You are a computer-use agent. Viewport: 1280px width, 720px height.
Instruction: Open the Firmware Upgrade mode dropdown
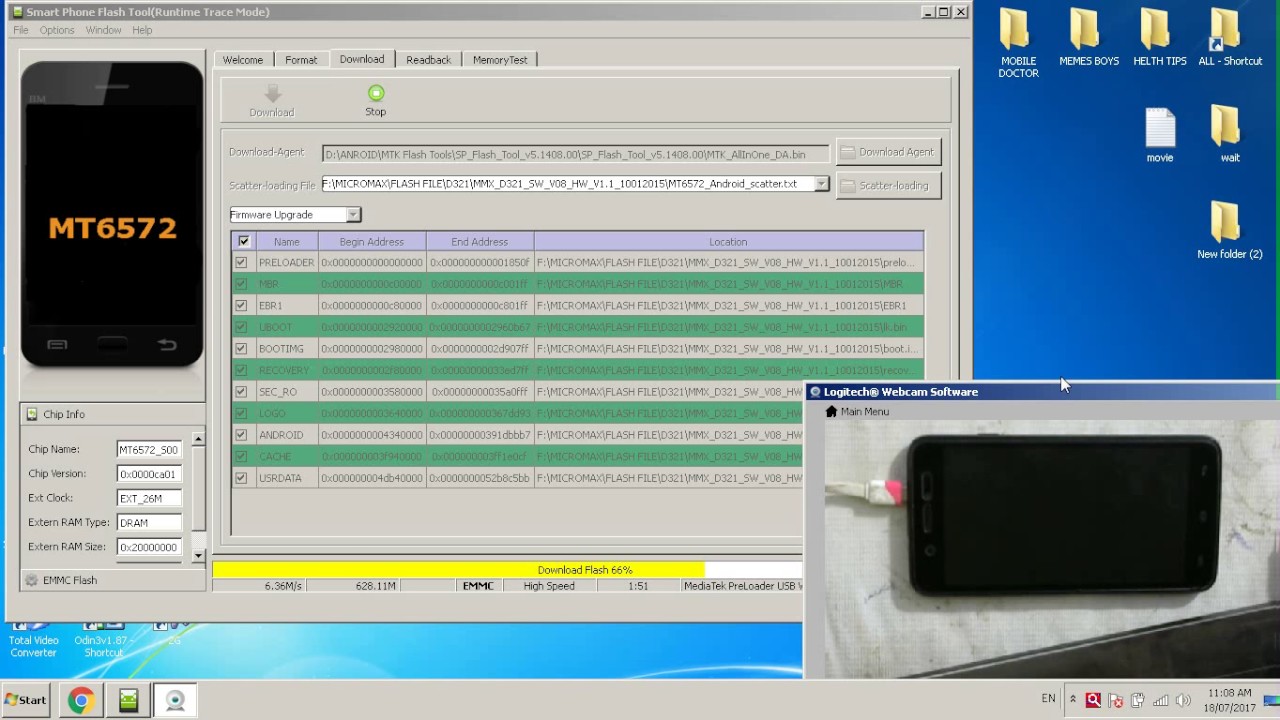(353, 215)
